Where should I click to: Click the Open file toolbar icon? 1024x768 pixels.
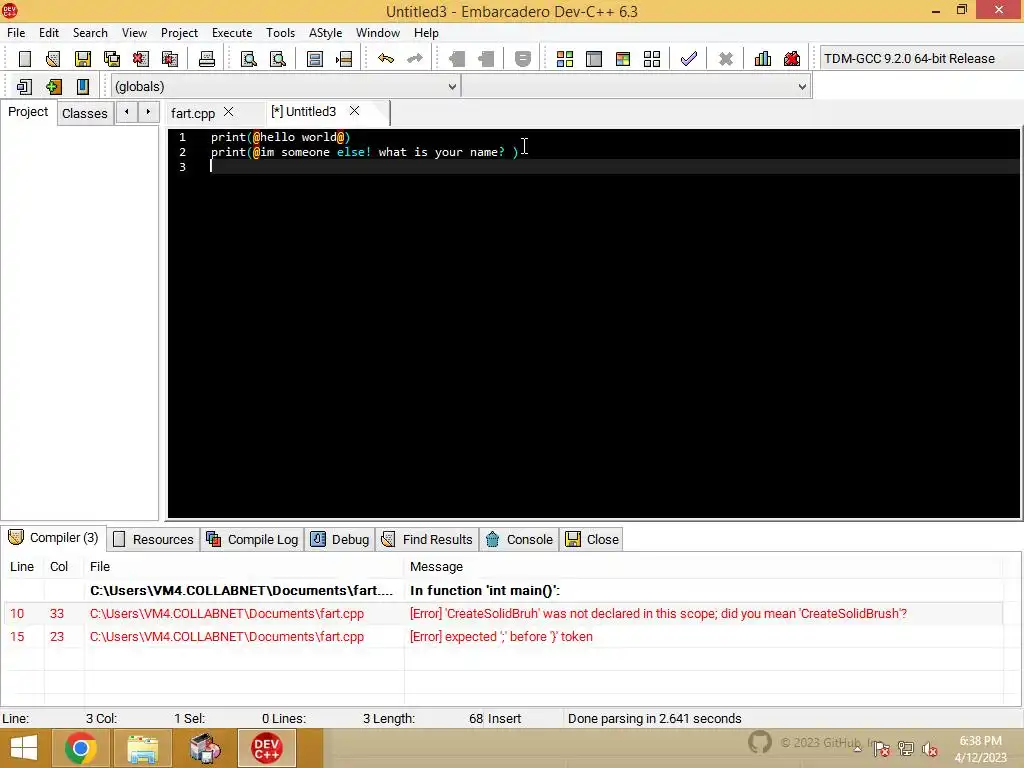coord(54,59)
